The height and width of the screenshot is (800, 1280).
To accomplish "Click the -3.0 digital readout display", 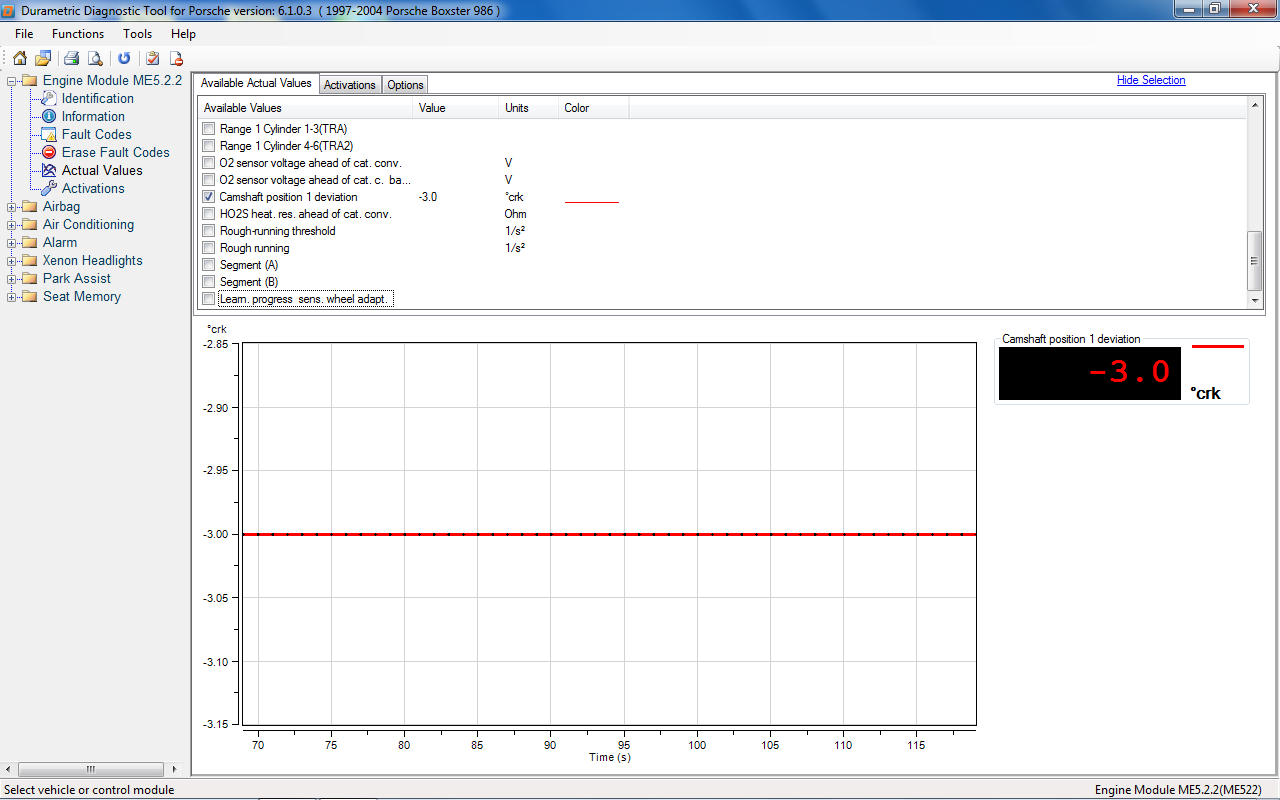I will (1090, 373).
